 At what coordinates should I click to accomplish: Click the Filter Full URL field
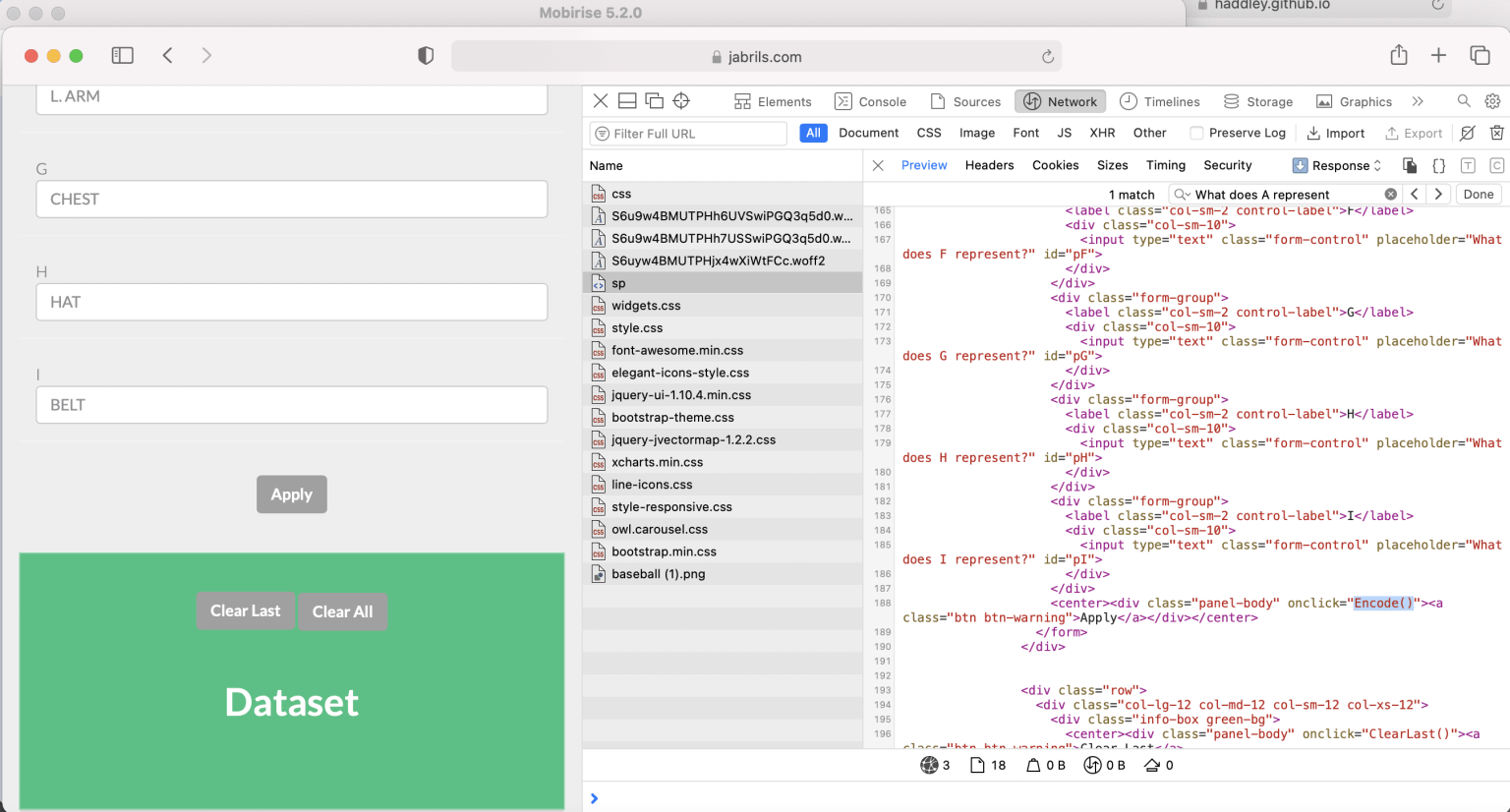tap(688, 134)
